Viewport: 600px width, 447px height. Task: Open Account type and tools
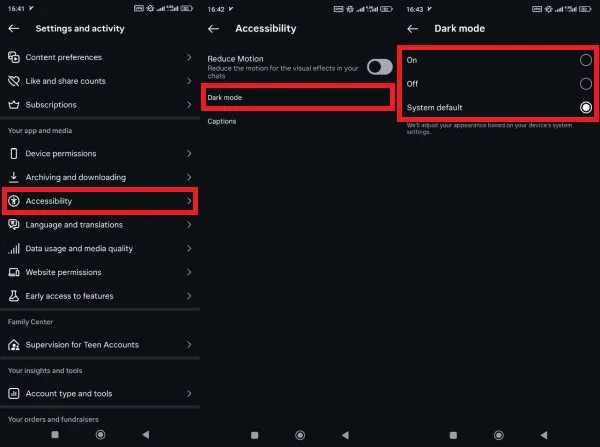100,393
